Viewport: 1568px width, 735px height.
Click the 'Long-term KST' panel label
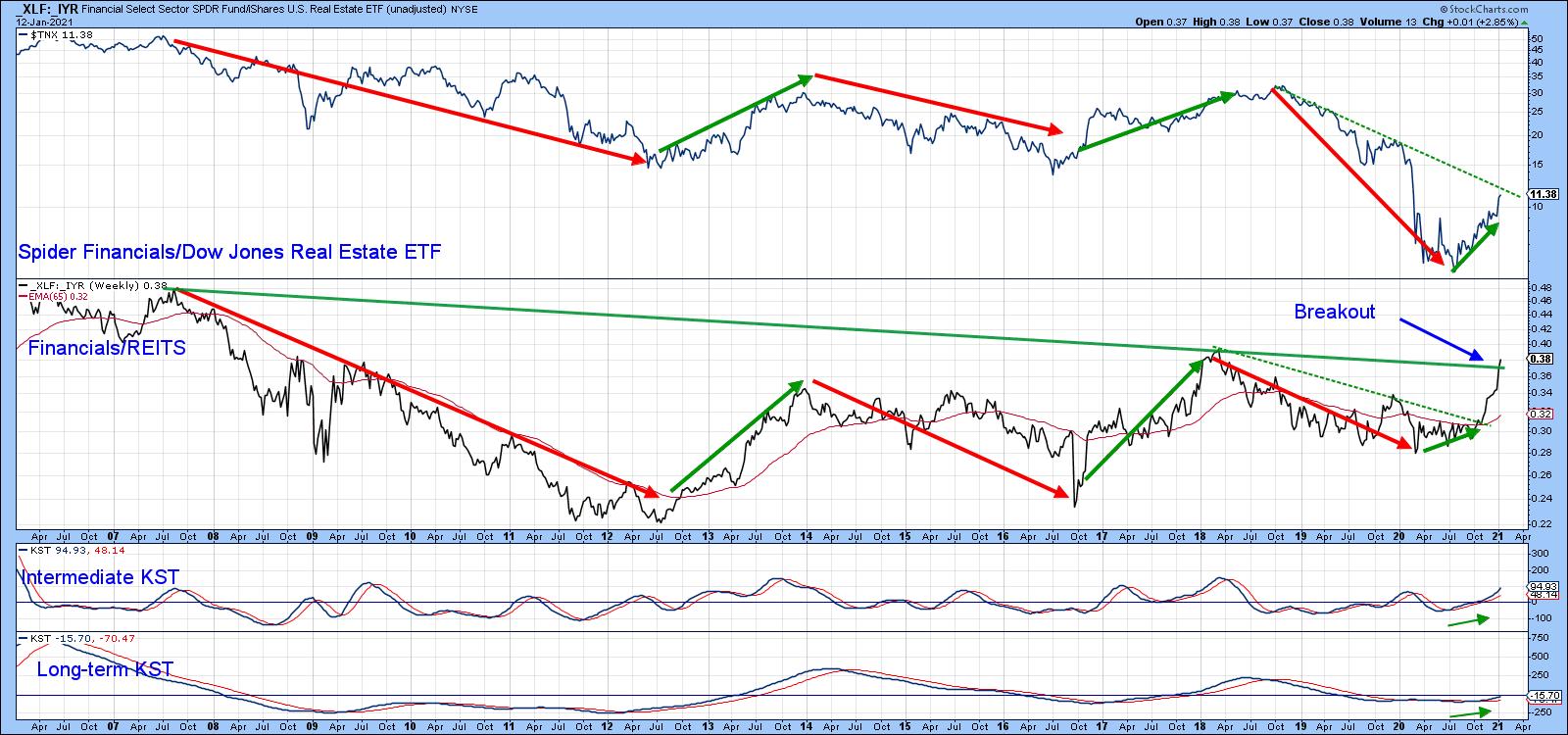(x=105, y=670)
